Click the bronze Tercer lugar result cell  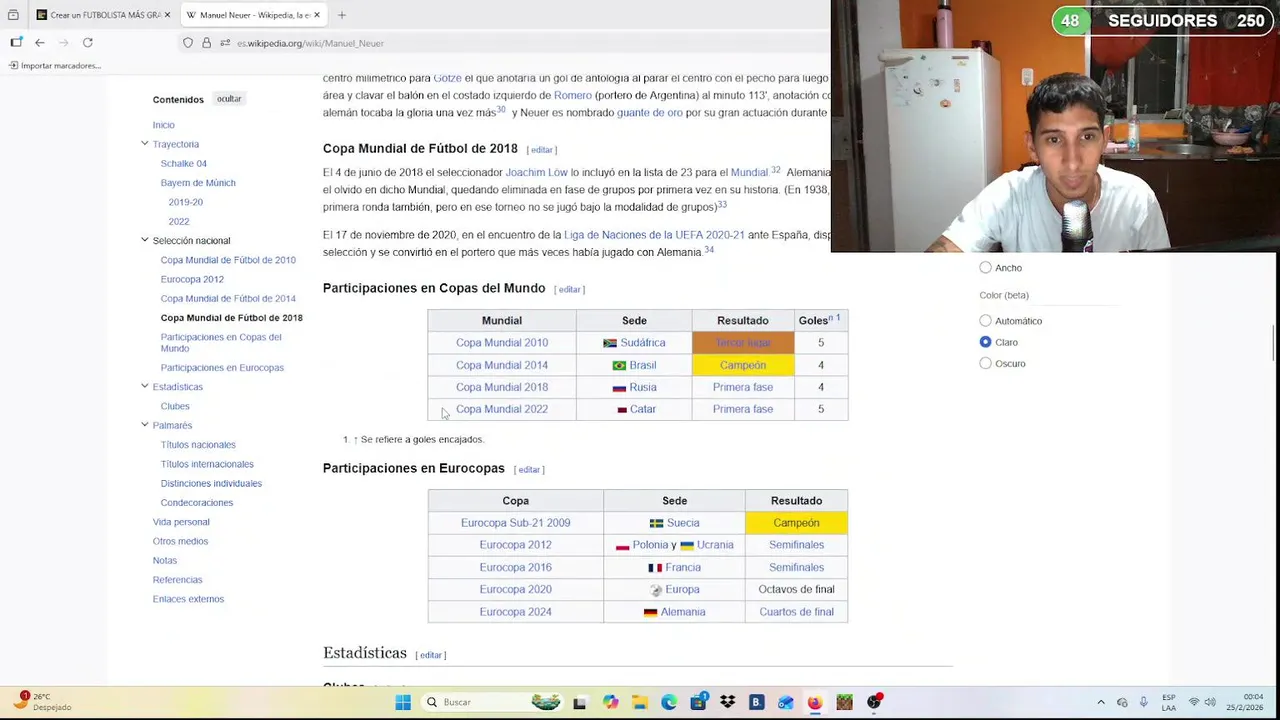click(743, 343)
